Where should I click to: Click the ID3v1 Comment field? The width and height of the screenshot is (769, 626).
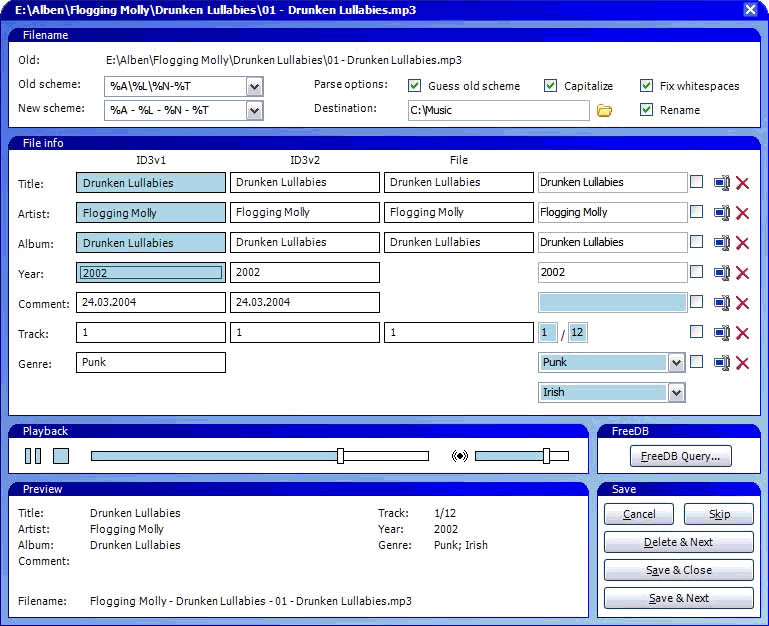pyautogui.click(x=151, y=302)
